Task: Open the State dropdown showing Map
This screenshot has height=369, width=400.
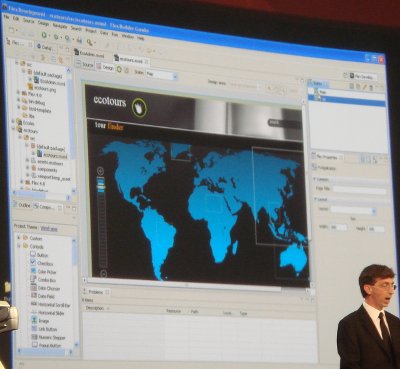Action: 161,75
